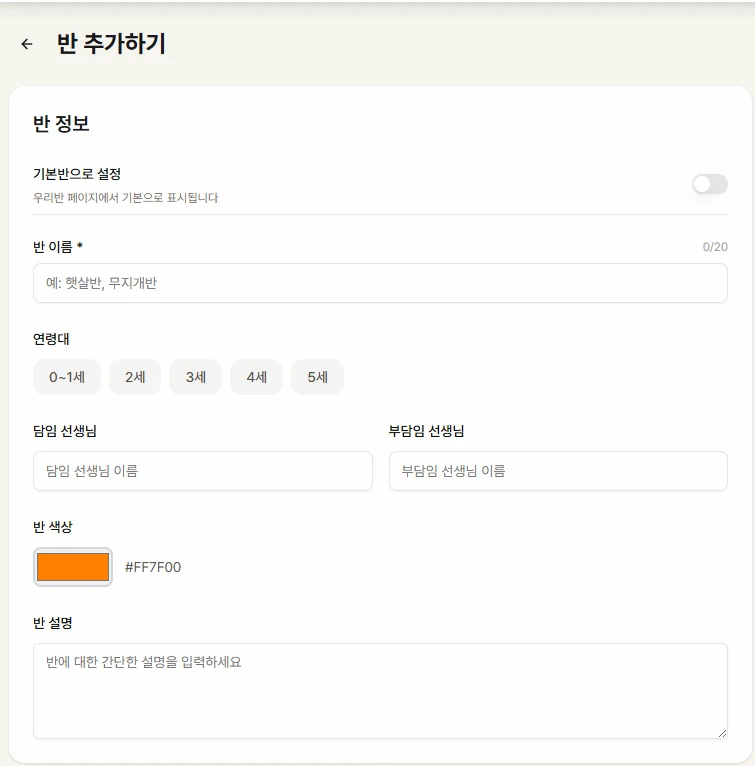Click the 0/20 character counter

pyautogui.click(x=714, y=247)
